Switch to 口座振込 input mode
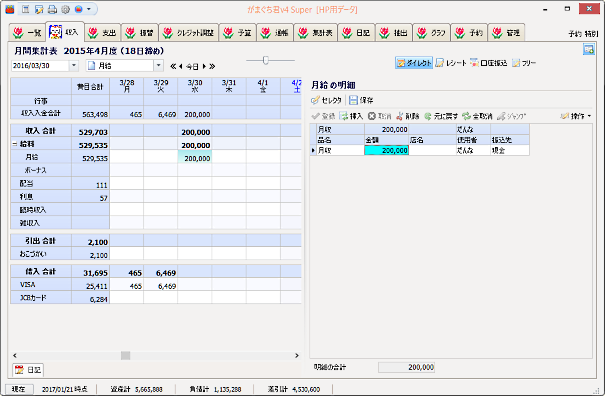This screenshot has height=396, width=605. [488, 63]
